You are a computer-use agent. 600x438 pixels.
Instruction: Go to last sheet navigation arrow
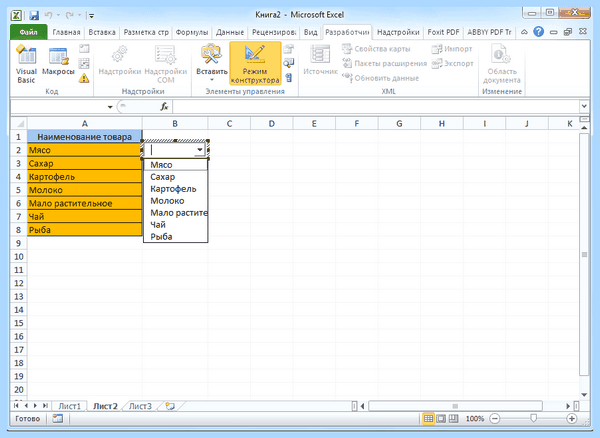tap(45, 405)
